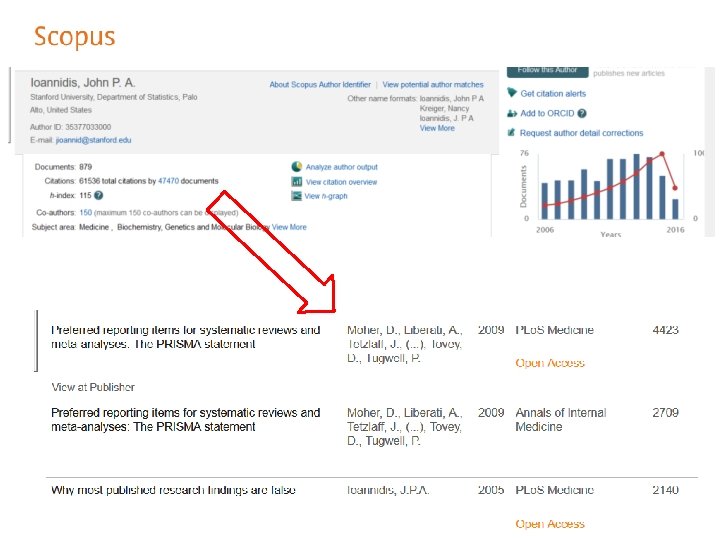Viewport: 720px width, 540px height.
Task: Click the Add to ORCID help icon
Action: (582, 113)
